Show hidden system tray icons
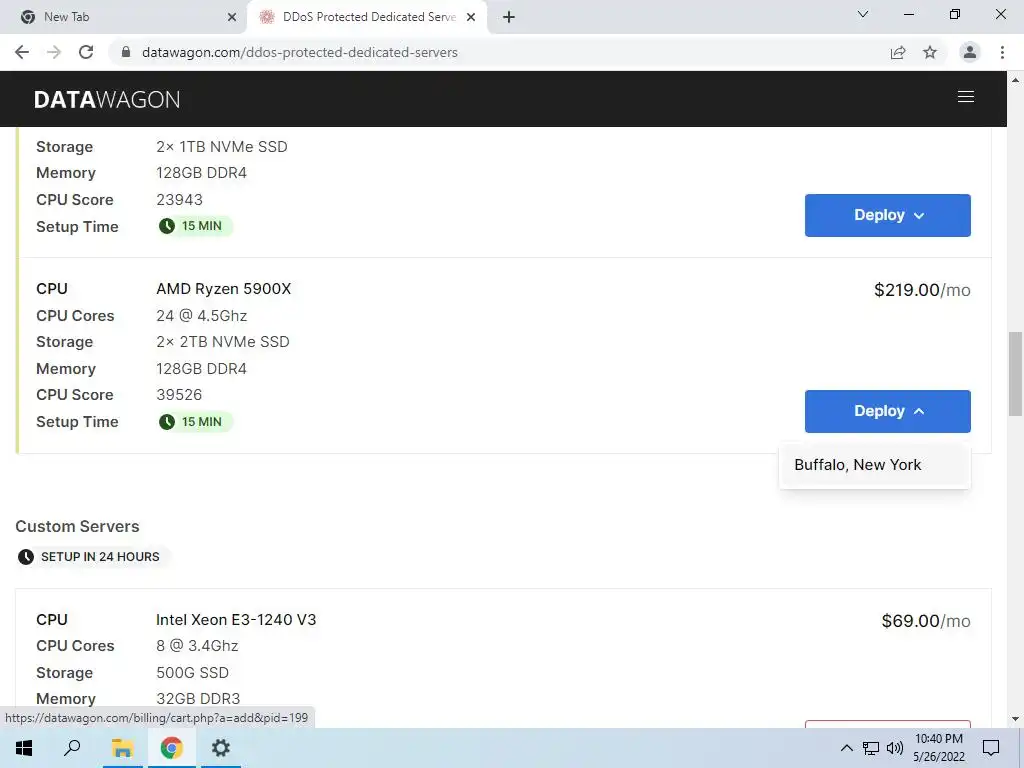This screenshot has height=768, width=1024. [846, 748]
